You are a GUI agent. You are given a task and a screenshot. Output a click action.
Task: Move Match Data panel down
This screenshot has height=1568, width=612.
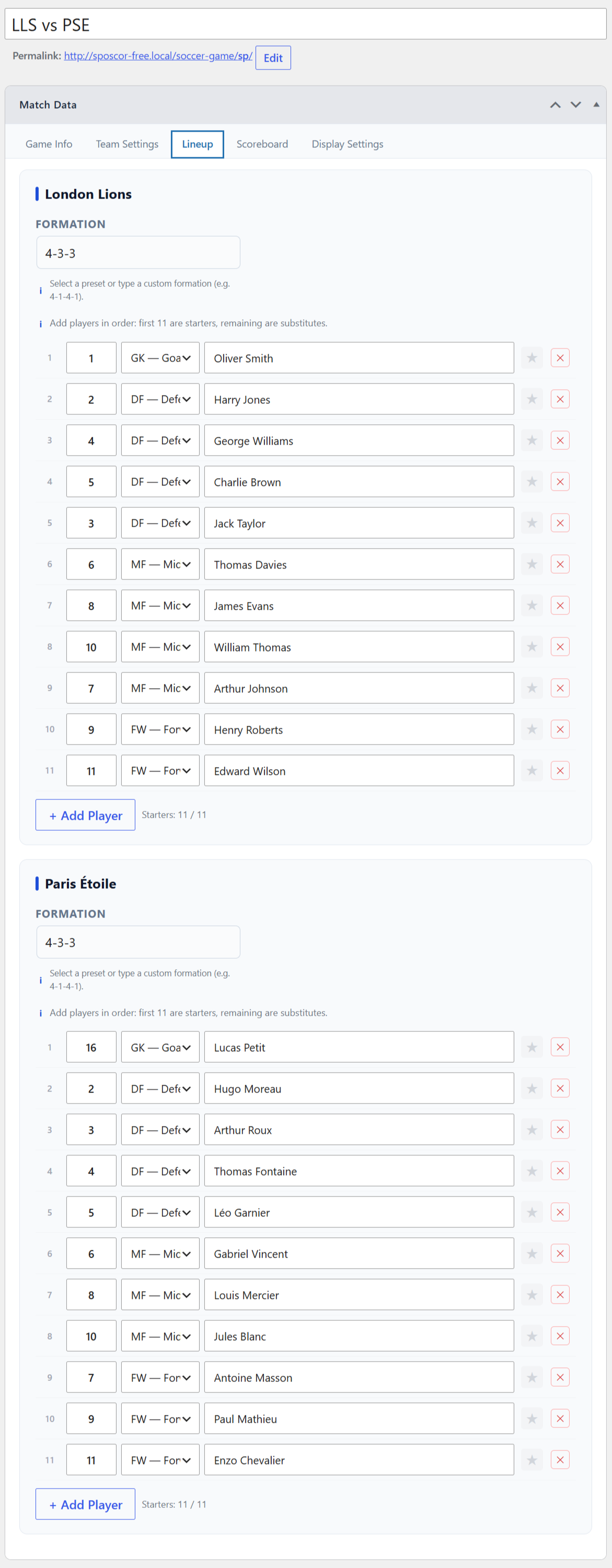point(575,104)
